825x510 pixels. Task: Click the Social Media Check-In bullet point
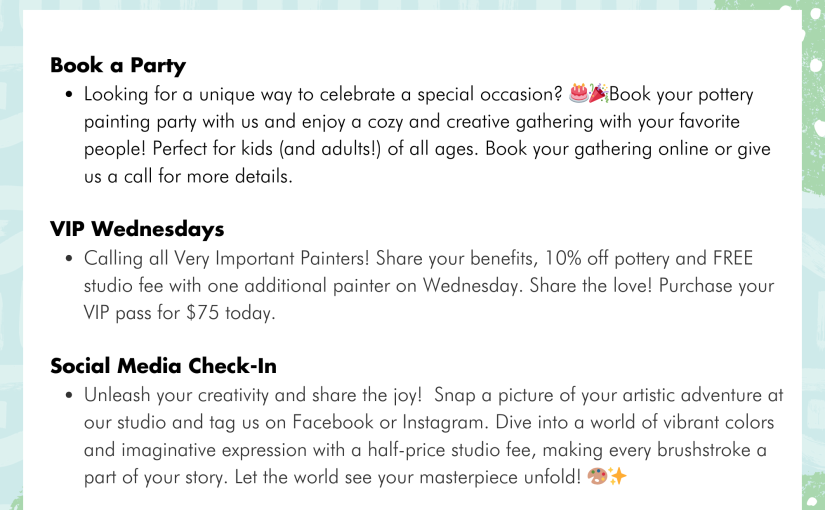click(x=69, y=395)
